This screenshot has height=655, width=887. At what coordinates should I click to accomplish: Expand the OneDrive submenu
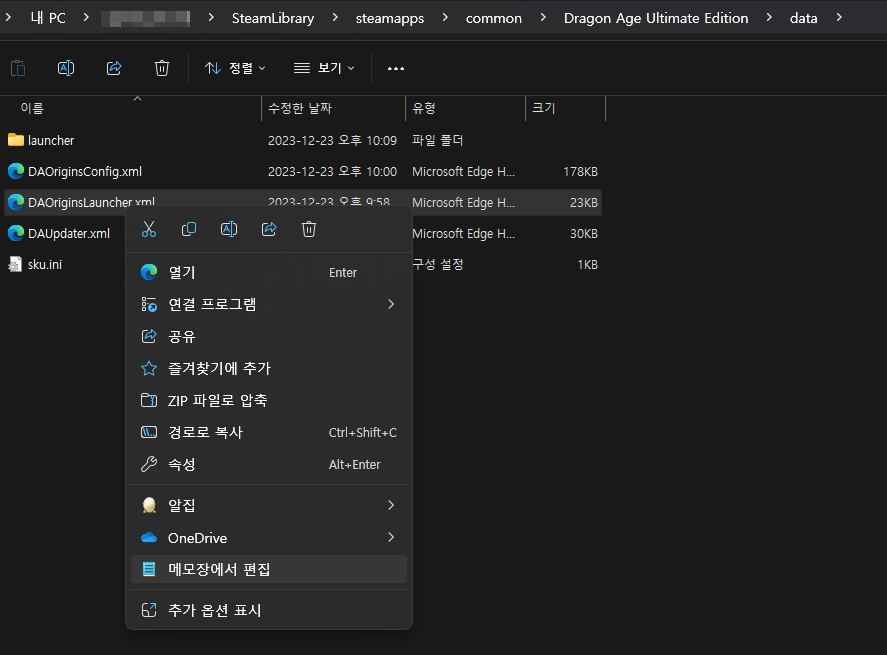[x=391, y=537]
